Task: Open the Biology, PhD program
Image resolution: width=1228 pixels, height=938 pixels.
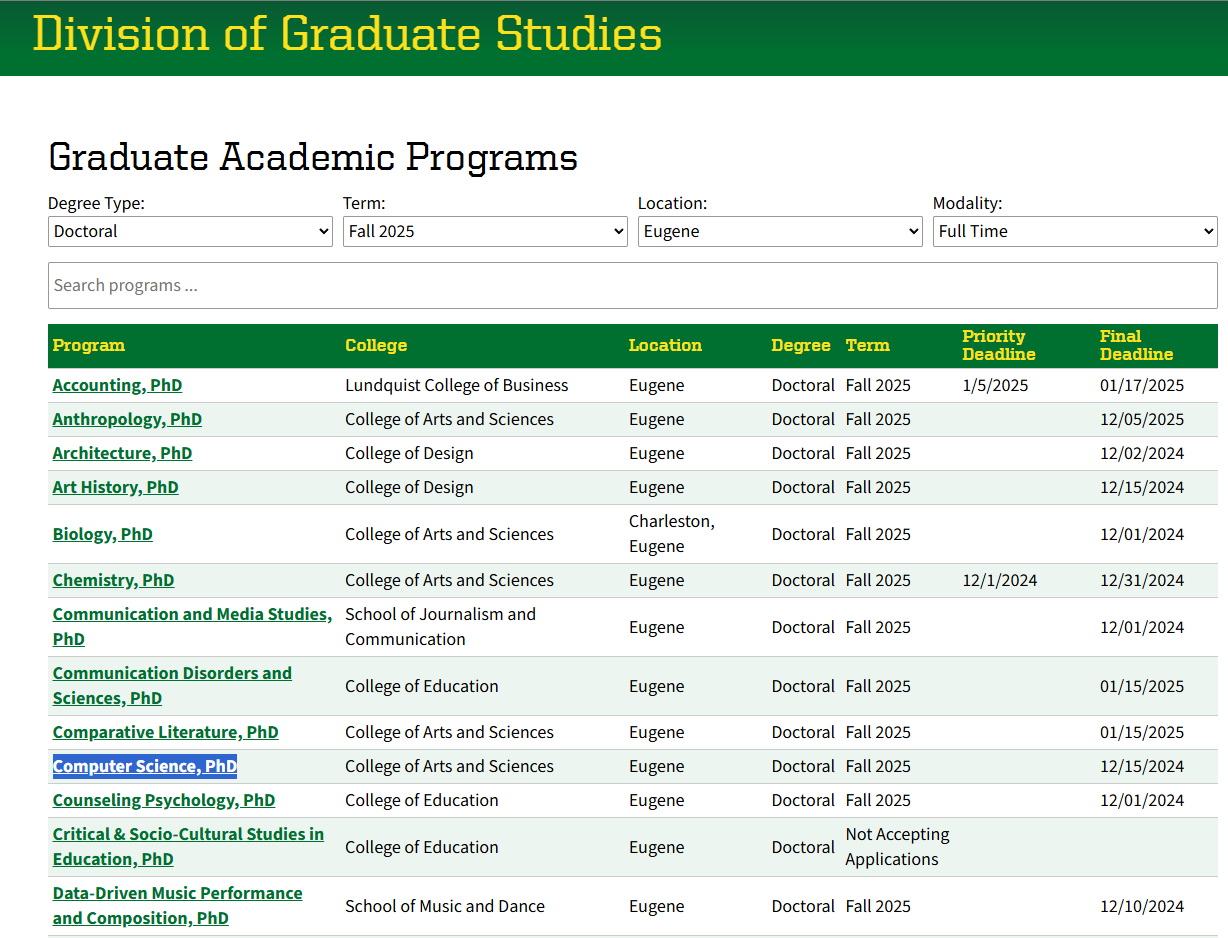Action: 102,534
